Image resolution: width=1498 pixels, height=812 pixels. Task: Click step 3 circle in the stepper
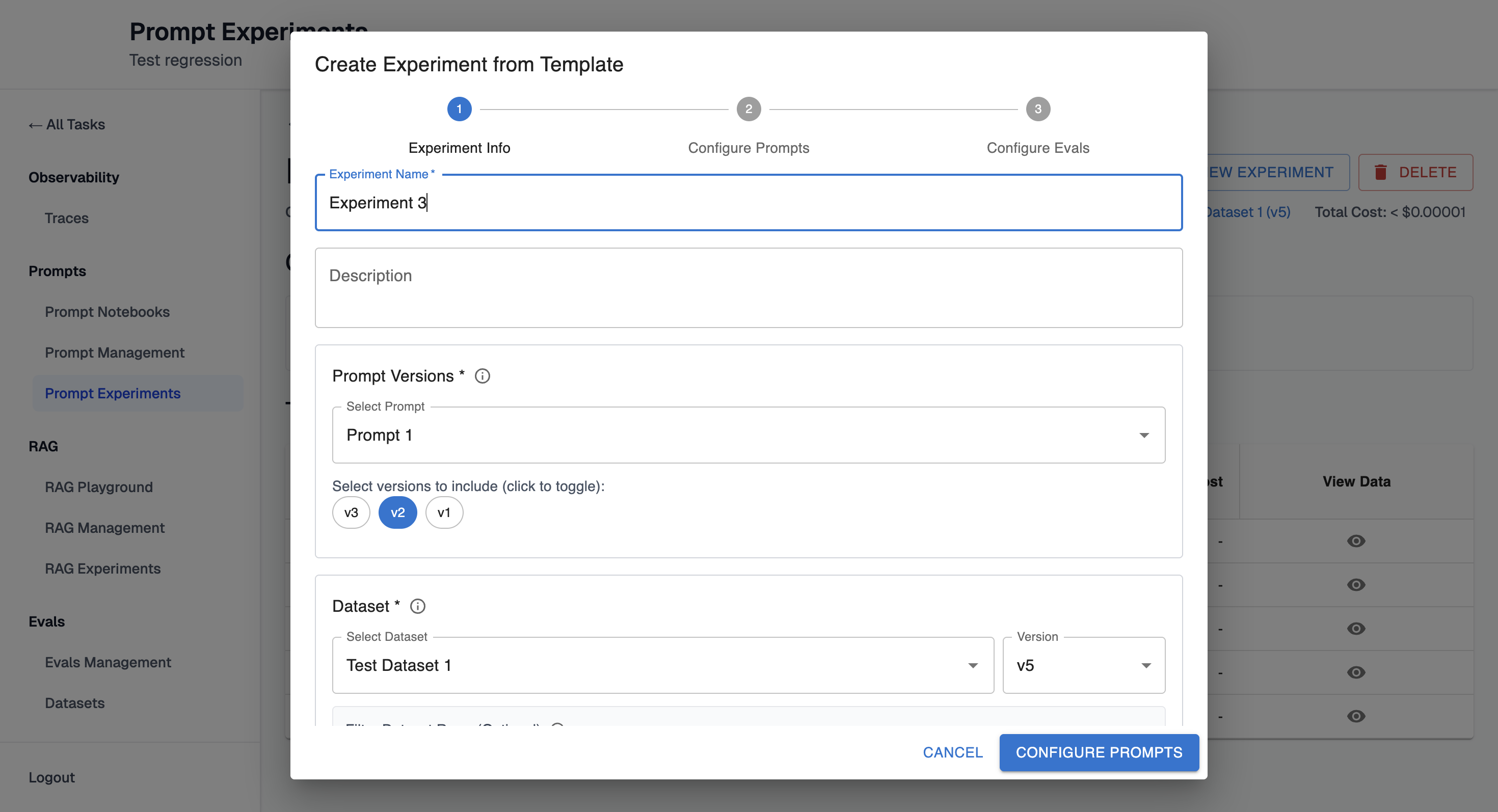tap(1037, 110)
